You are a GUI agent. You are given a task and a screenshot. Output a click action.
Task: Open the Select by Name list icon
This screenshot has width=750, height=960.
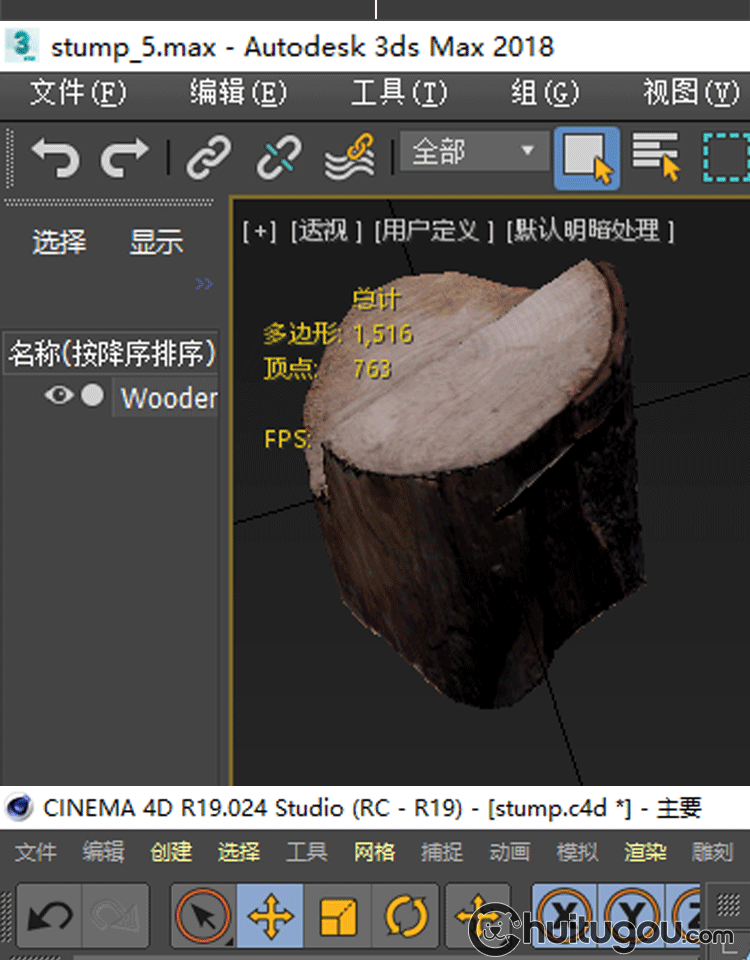pyautogui.click(x=656, y=157)
